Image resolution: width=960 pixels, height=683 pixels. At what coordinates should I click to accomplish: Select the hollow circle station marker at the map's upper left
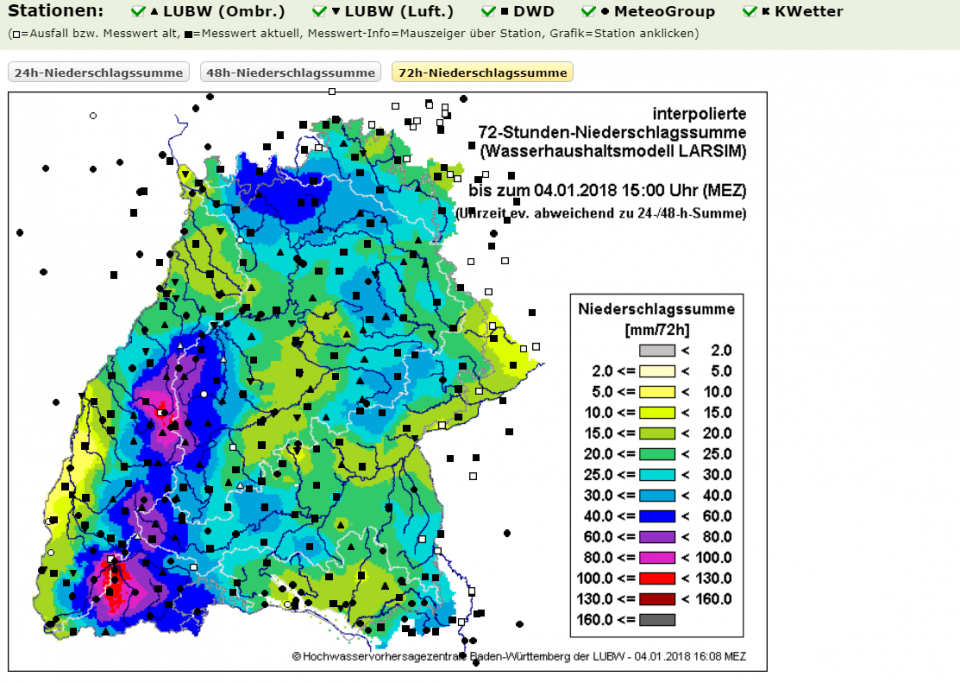click(x=93, y=116)
